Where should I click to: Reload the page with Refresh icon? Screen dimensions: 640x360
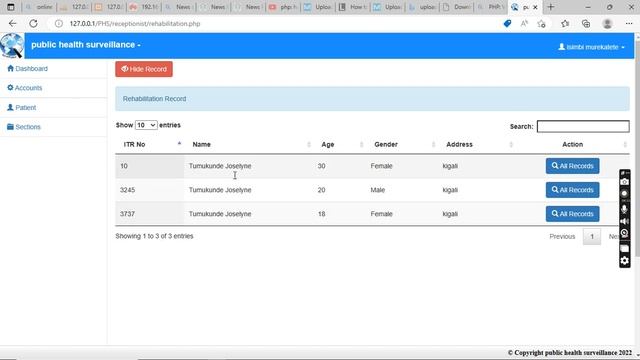tap(33, 24)
